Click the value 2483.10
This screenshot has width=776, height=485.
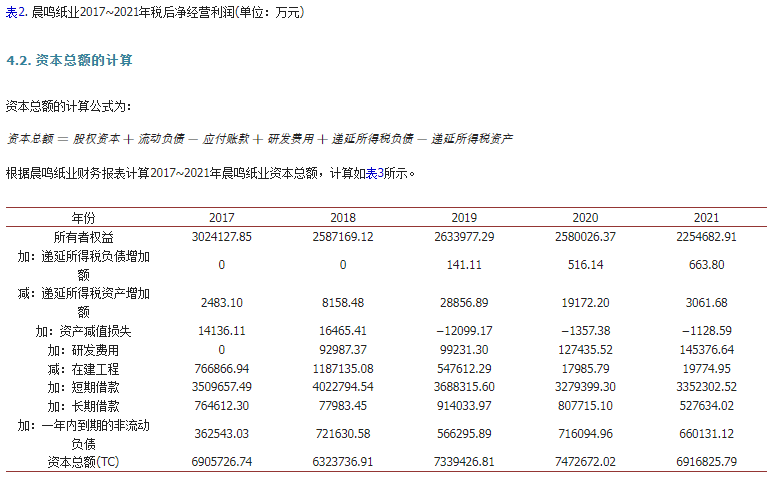coord(222,302)
